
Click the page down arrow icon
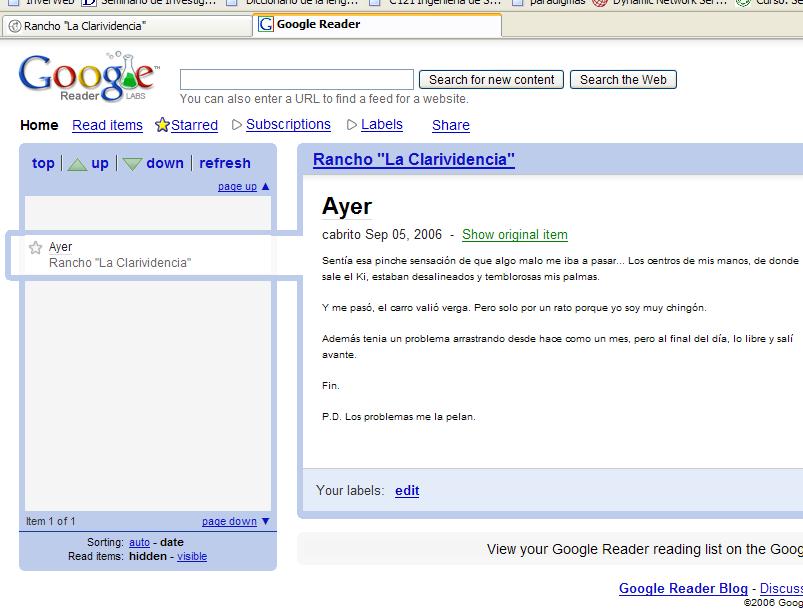(x=265, y=521)
